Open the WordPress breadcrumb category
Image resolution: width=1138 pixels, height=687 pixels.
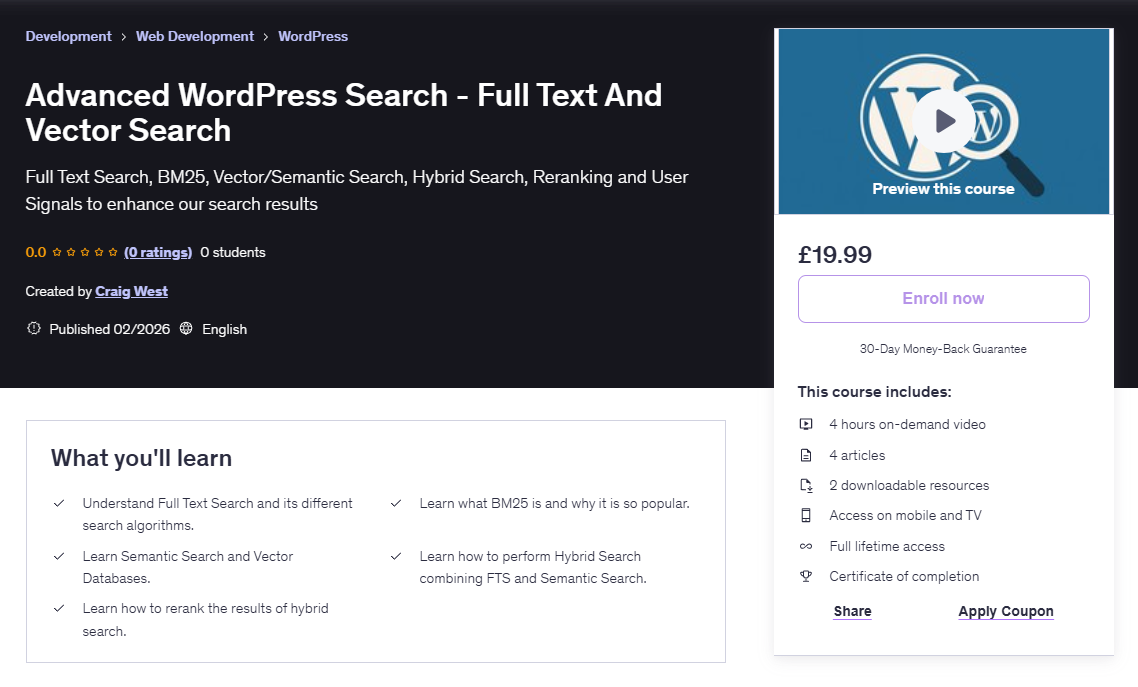tap(313, 36)
